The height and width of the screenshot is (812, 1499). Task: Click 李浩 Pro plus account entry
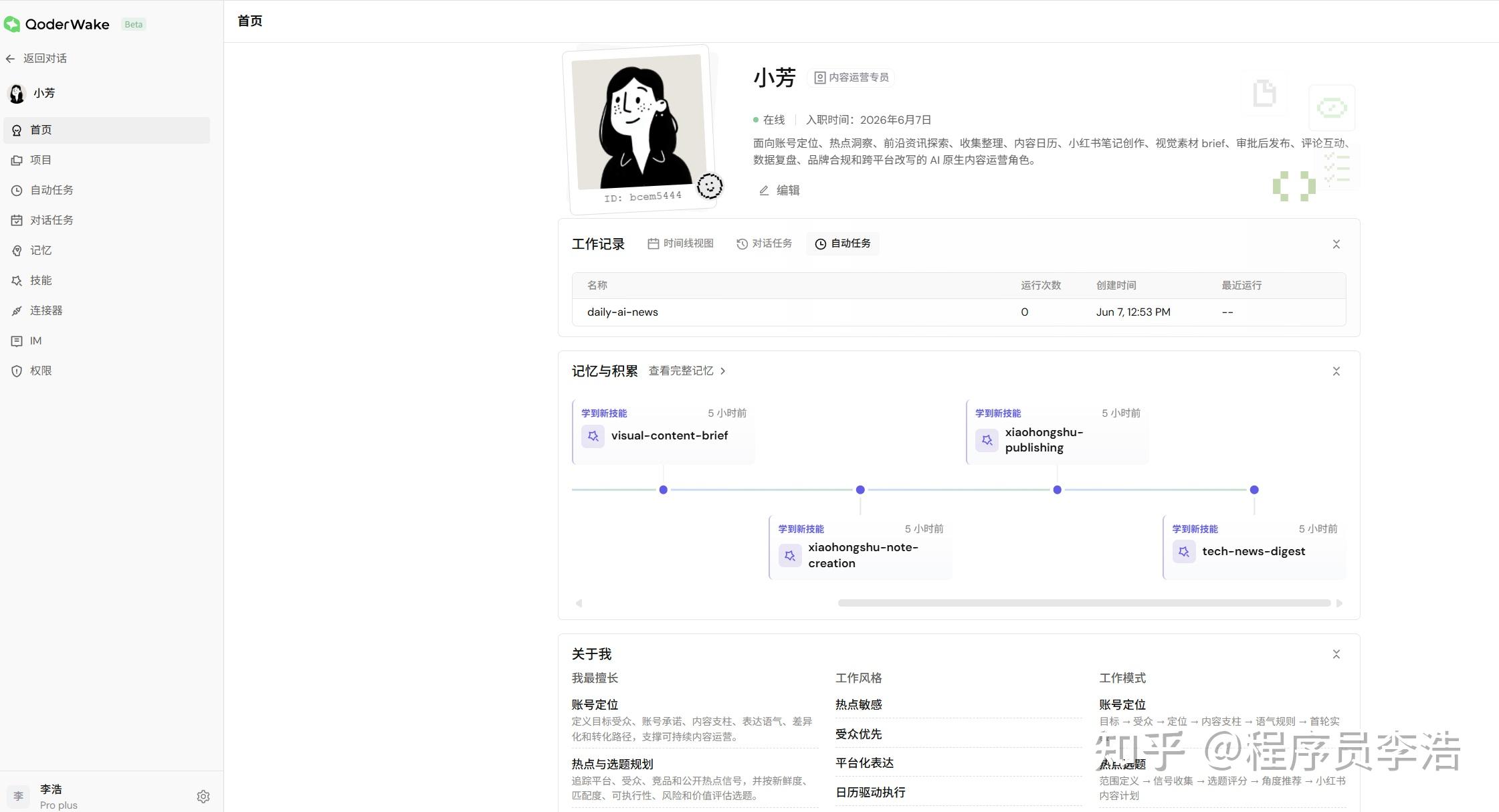pos(59,797)
